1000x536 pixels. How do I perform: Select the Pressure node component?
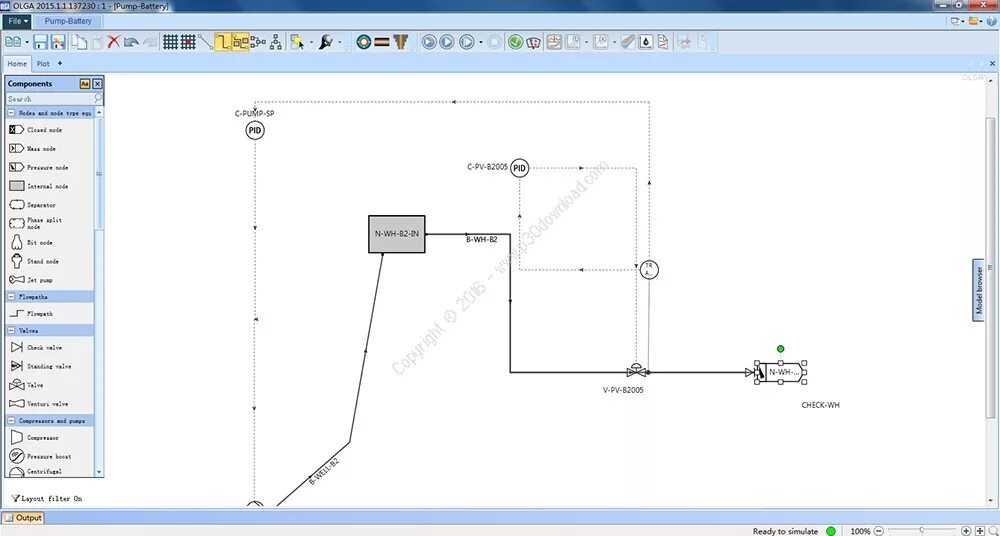[39, 167]
